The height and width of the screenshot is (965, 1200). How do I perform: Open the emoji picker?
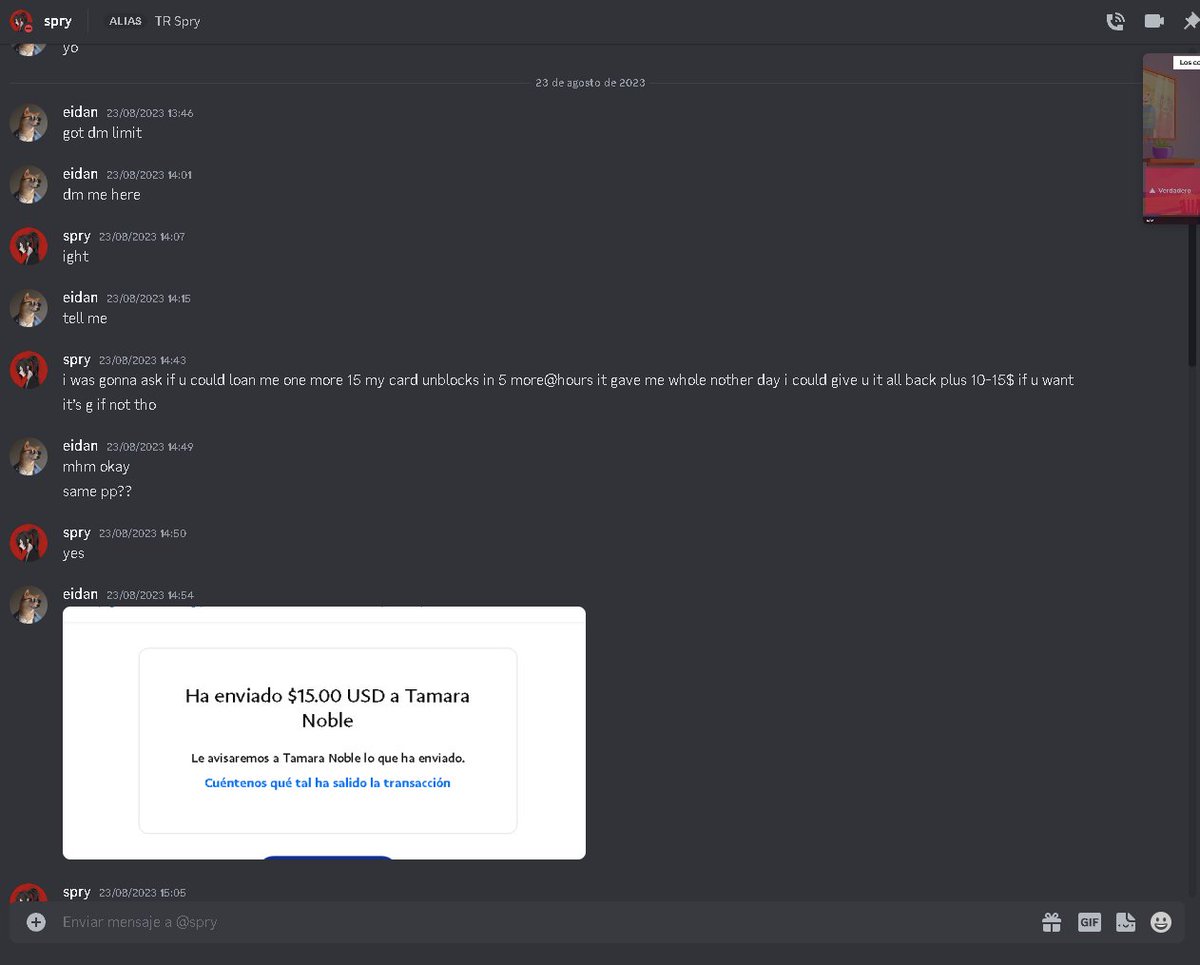coord(1160,922)
